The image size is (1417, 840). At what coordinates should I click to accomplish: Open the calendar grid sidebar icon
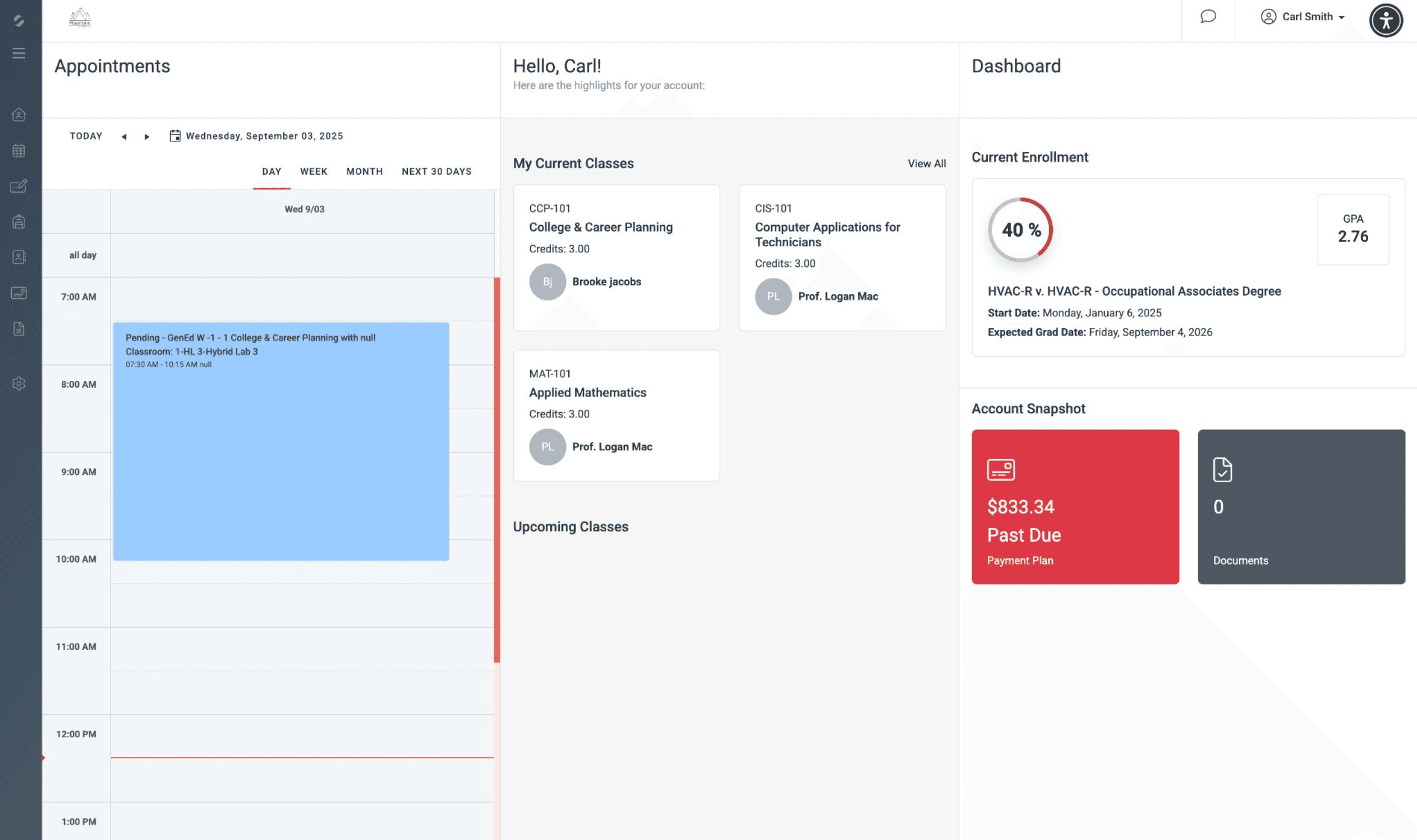(x=19, y=151)
